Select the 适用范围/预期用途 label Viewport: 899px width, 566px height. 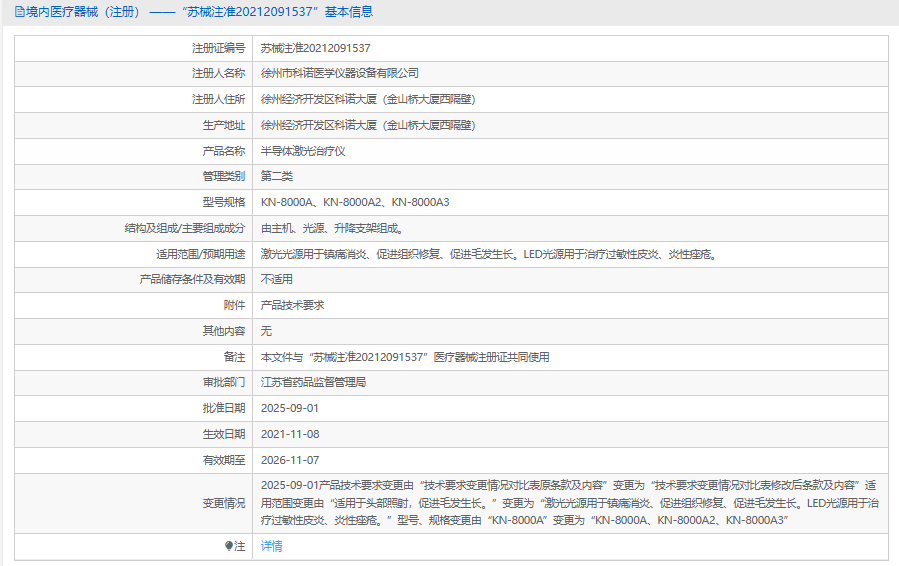(x=201, y=254)
